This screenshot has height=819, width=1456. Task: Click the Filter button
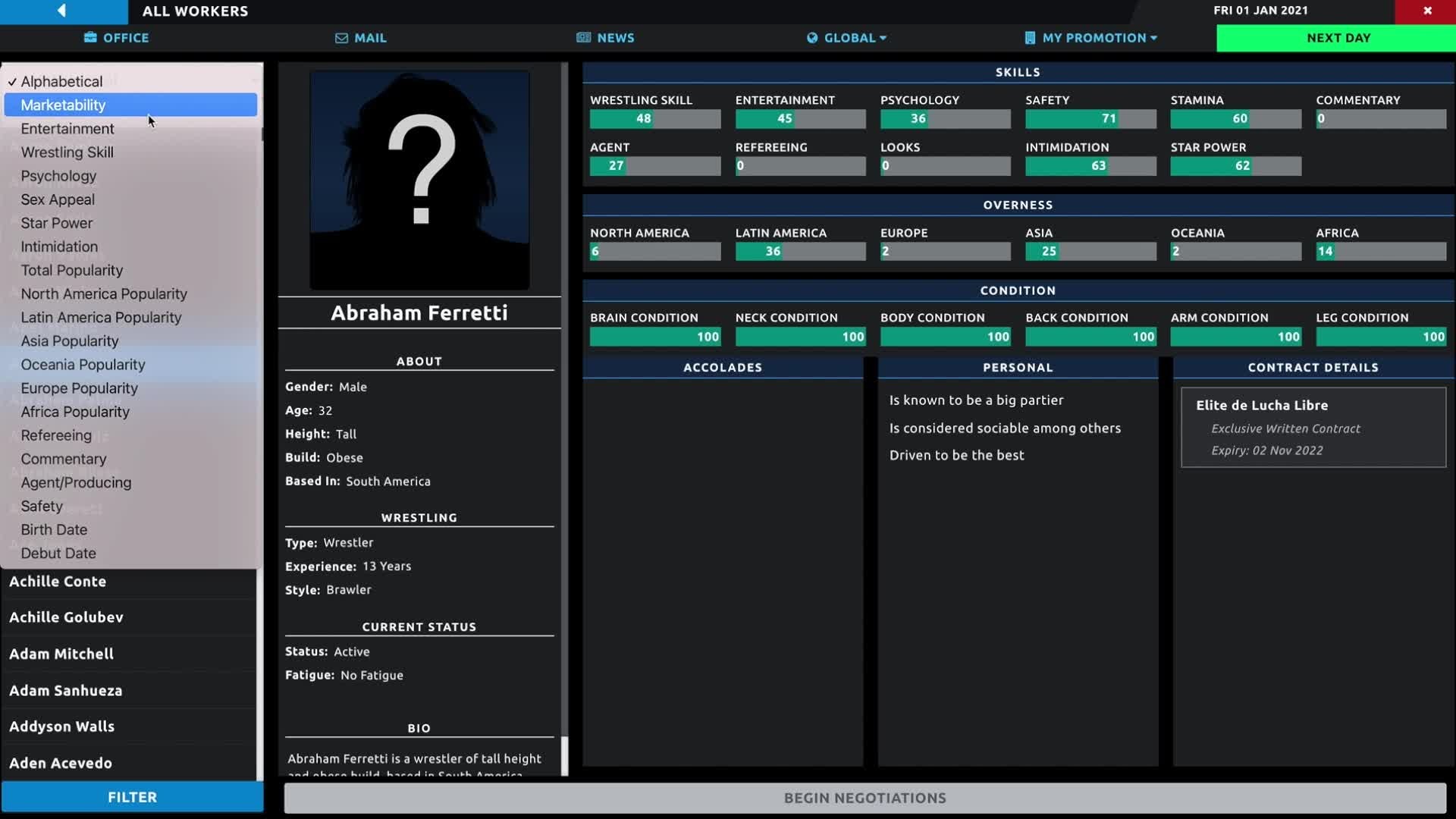132,797
